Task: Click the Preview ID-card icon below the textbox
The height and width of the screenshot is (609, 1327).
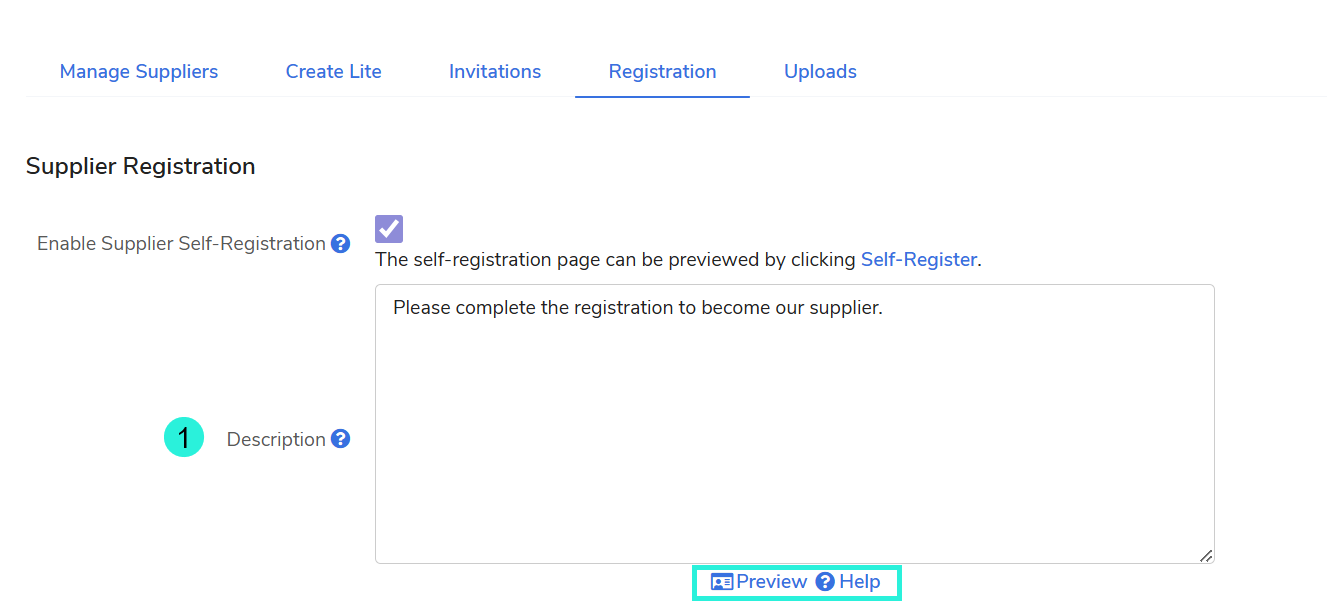Action: coord(722,582)
